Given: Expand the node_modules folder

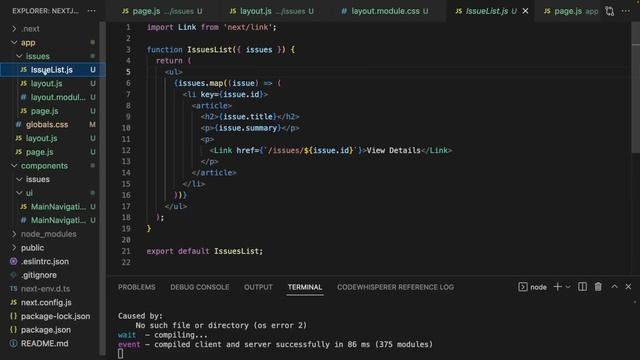Looking at the screenshot, I should (14, 234).
